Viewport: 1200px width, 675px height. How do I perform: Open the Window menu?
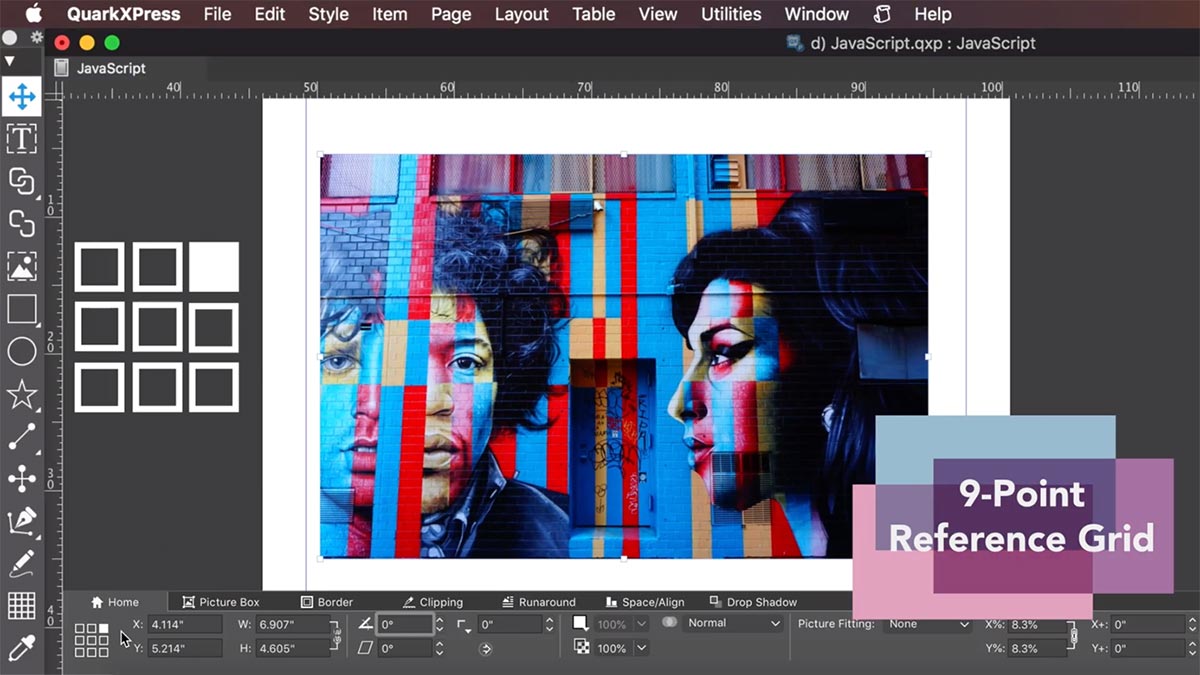pos(817,14)
